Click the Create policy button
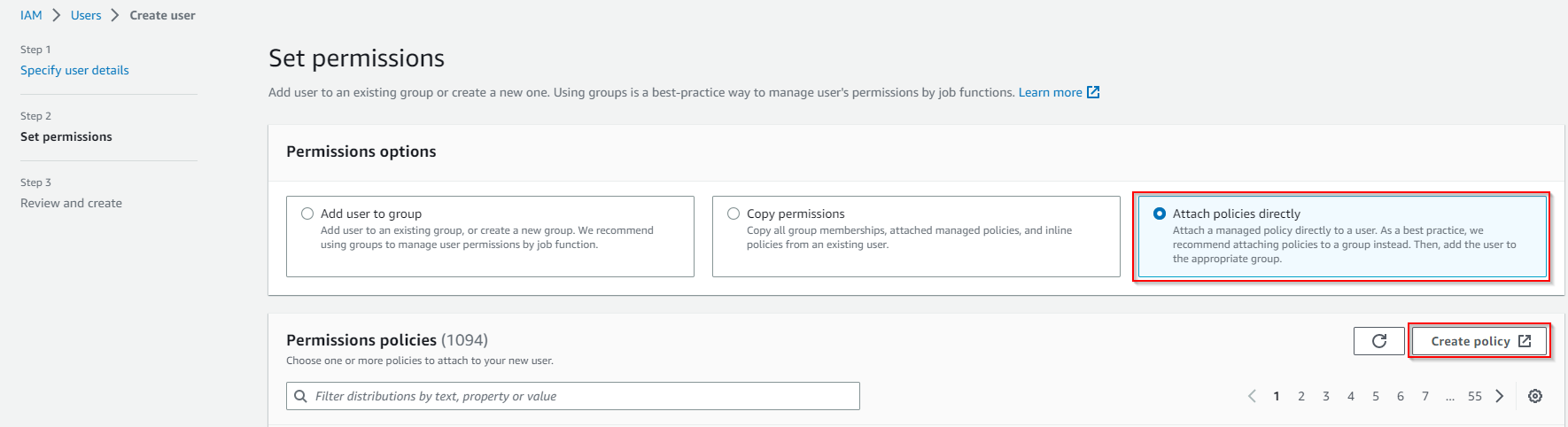Image resolution: width=1568 pixels, height=427 pixels. click(x=1479, y=341)
